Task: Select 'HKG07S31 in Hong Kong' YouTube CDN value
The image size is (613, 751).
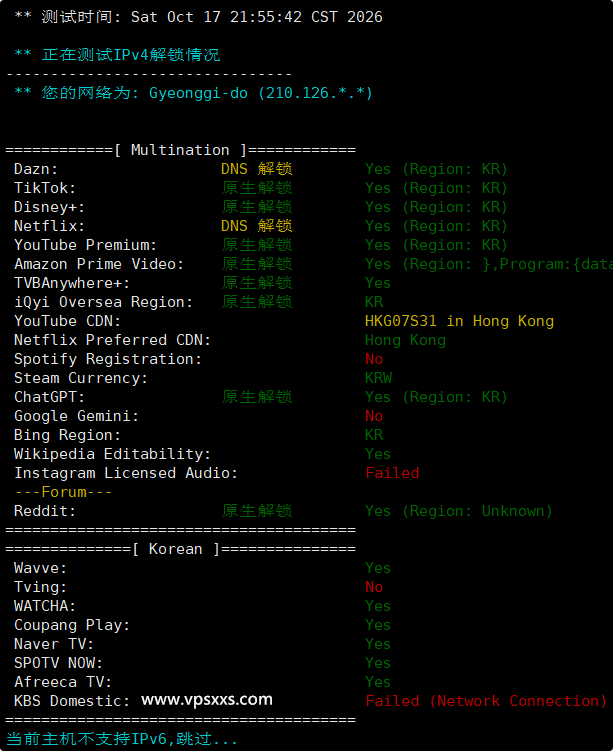Action: pyautogui.click(x=459, y=321)
